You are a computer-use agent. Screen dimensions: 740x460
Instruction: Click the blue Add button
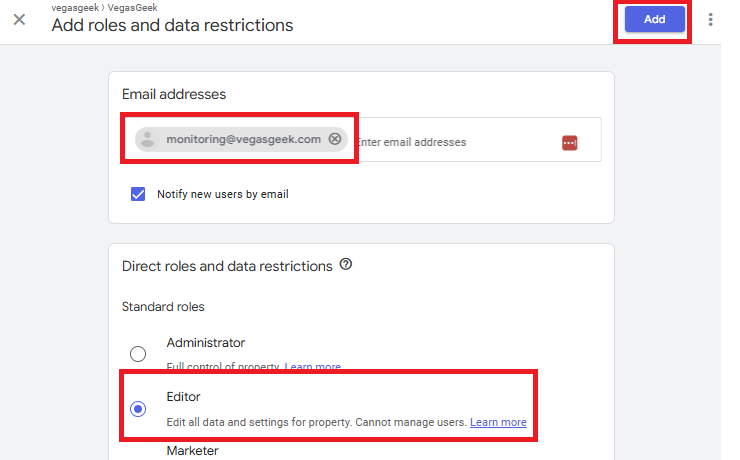tap(654, 19)
